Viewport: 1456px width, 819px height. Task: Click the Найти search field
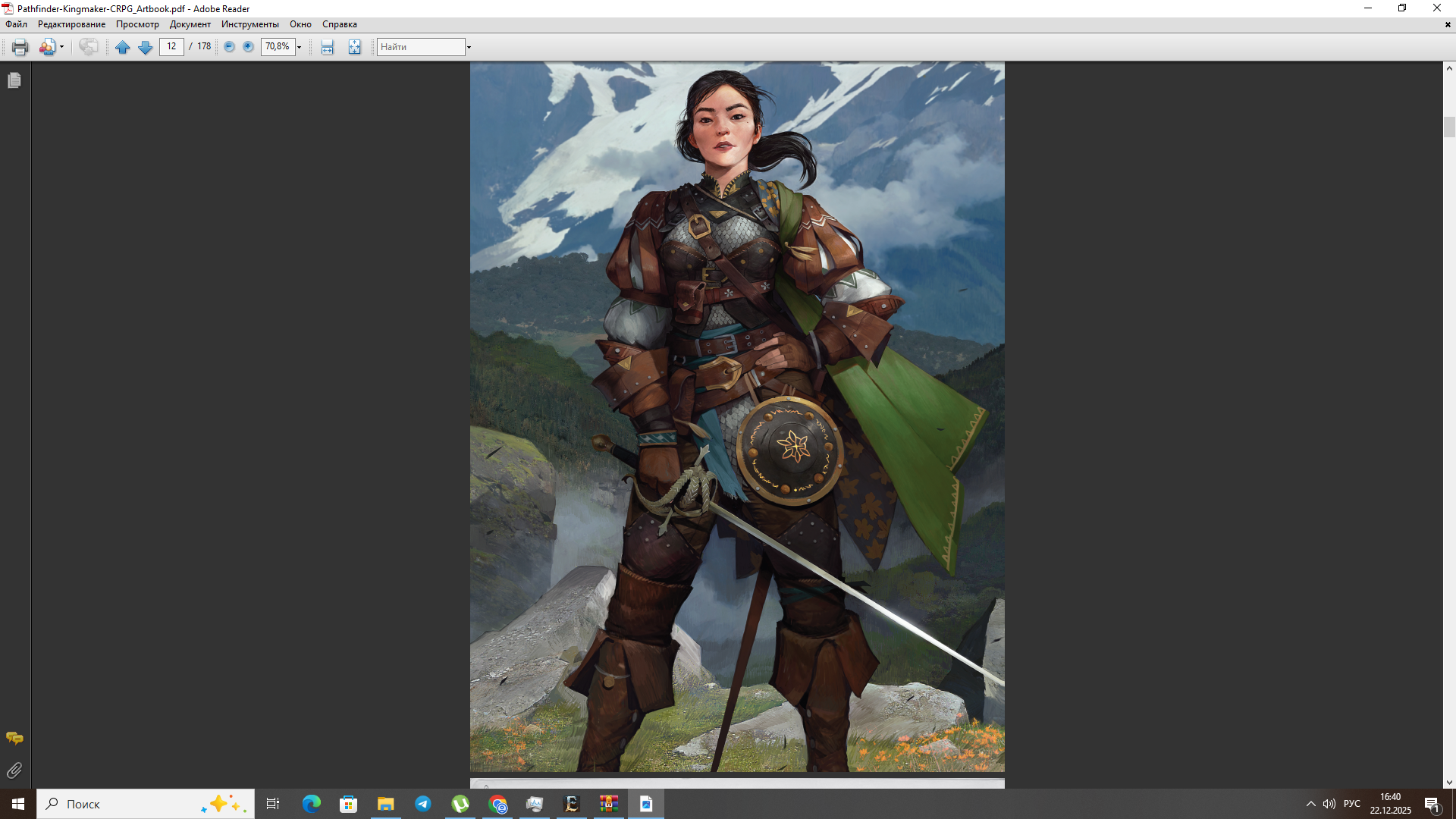point(420,47)
